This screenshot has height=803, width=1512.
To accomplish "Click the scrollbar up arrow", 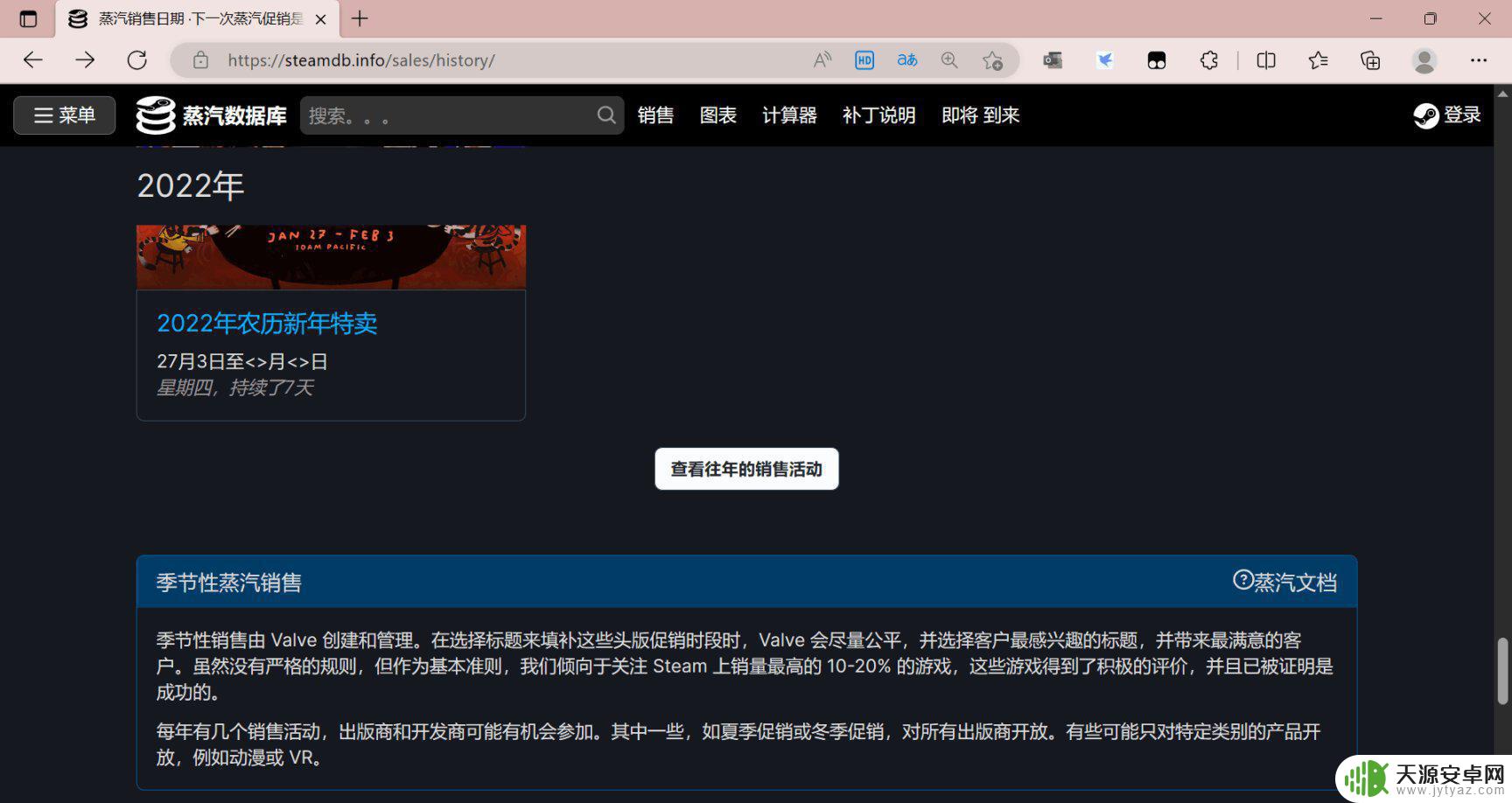I will [1502, 93].
